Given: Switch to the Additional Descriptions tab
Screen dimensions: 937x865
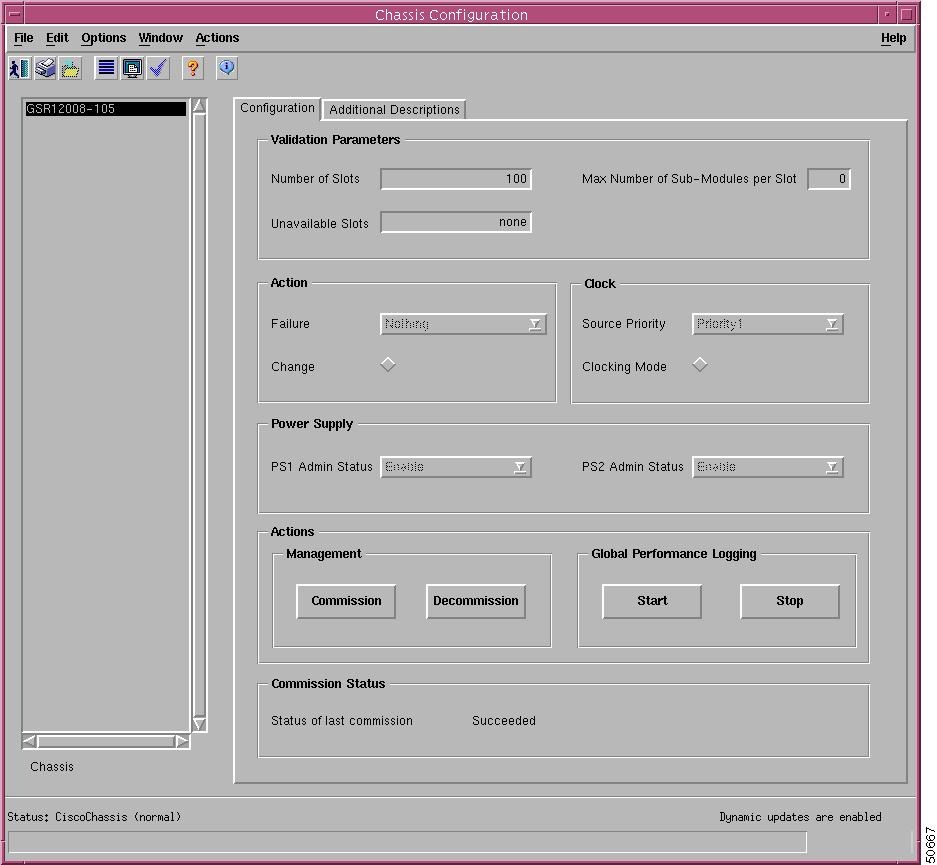Looking at the screenshot, I should 394,109.
